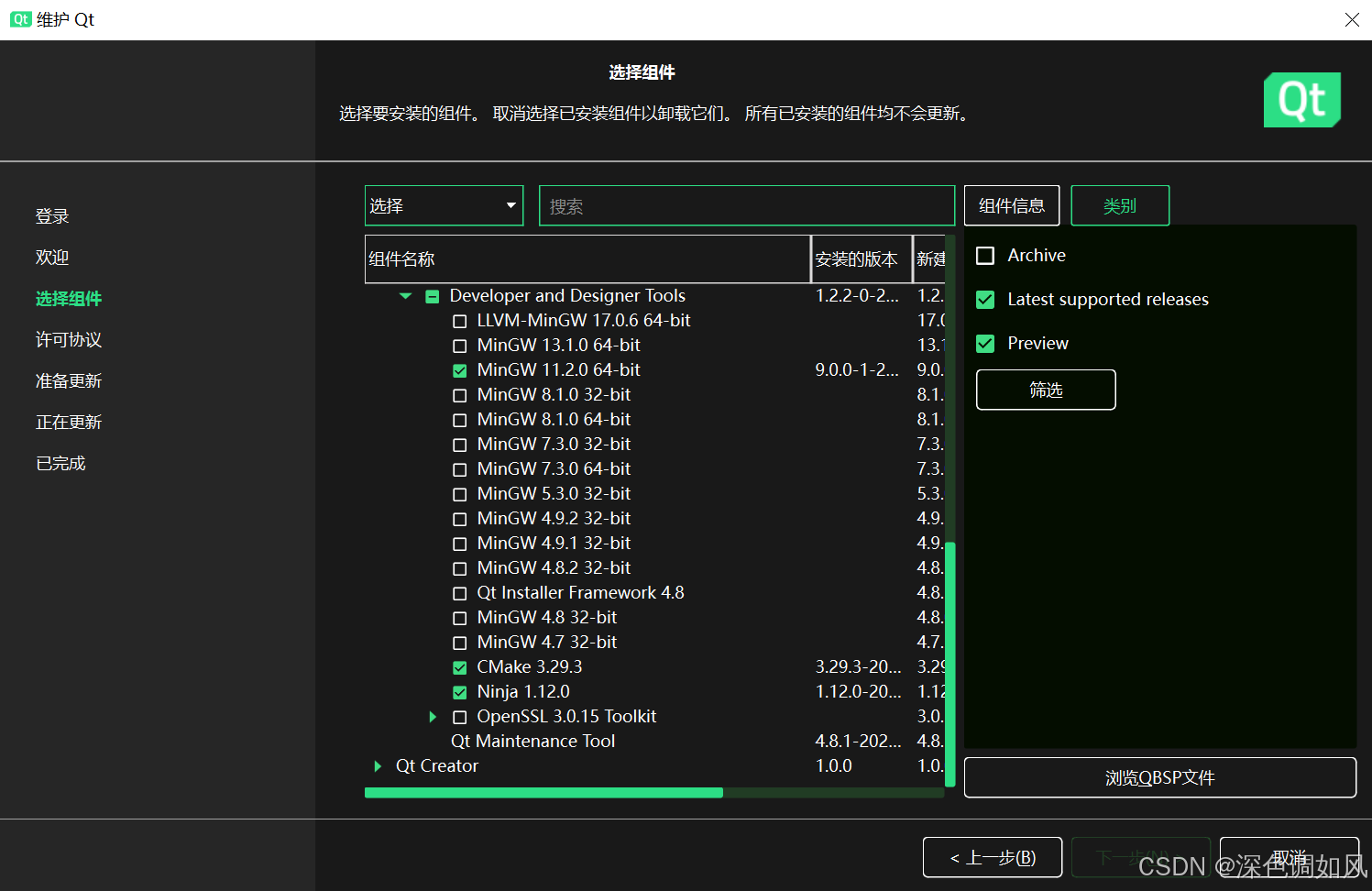Select the CMake 3.29.3 row label
The image size is (1372, 891).
point(530,667)
